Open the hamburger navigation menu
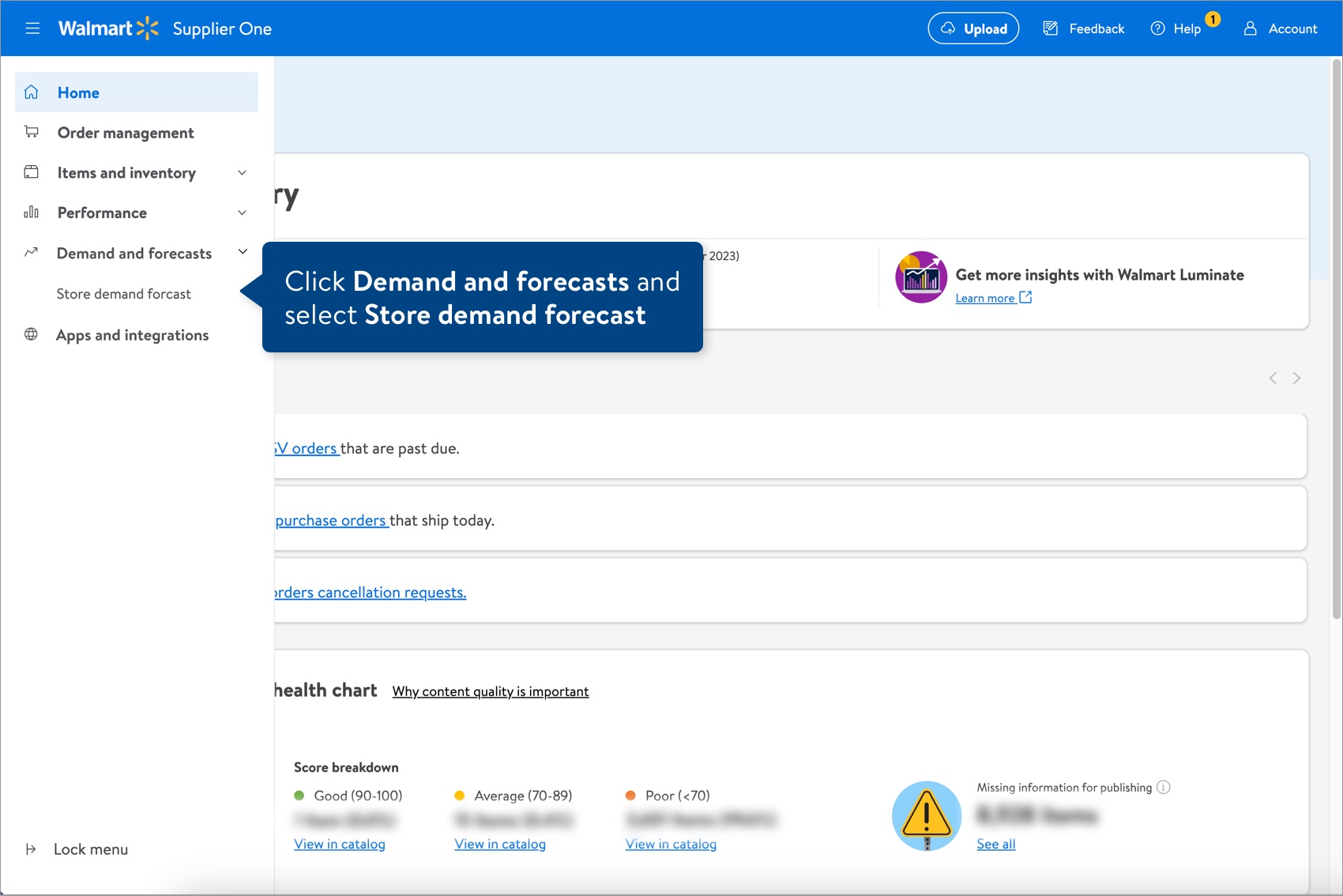Image resolution: width=1343 pixels, height=896 pixels. click(32, 28)
